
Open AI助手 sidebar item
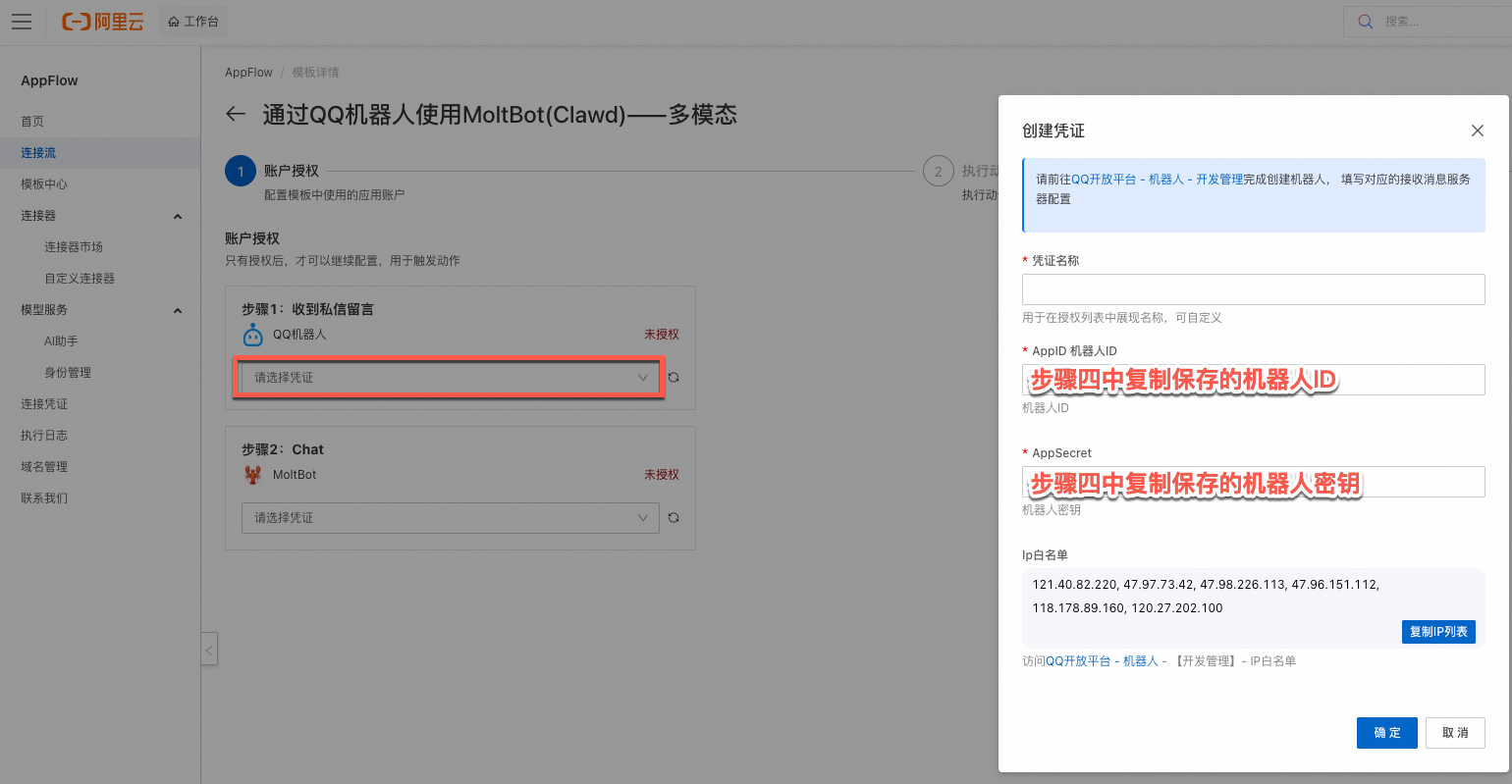tap(61, 341)
